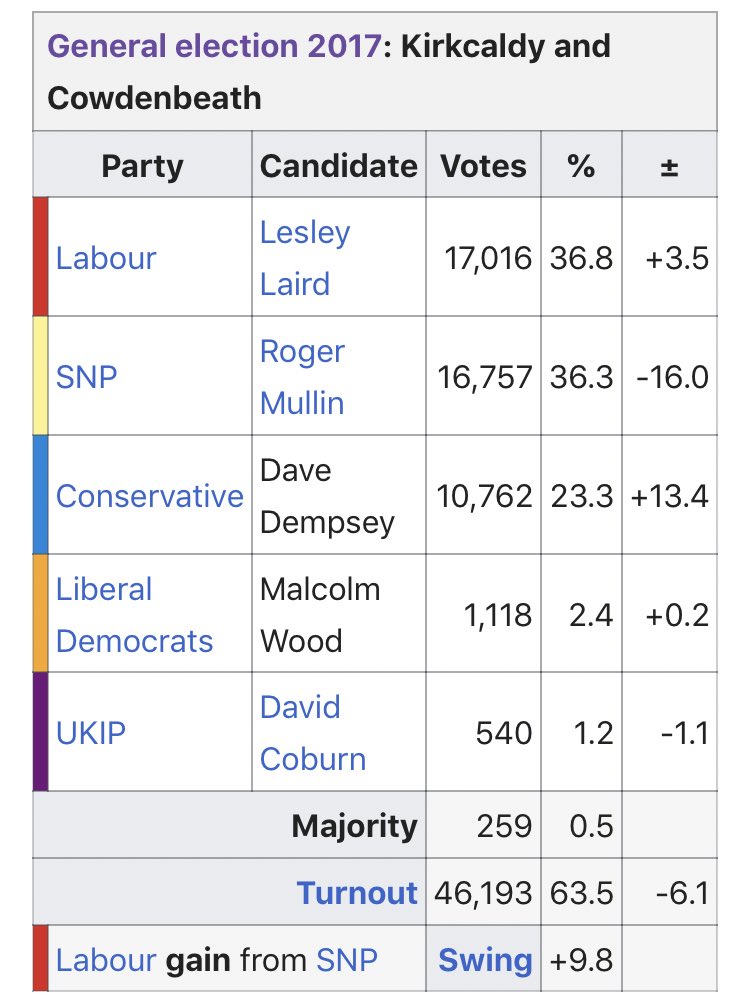
Task: Click the purple UKIP color bar
Action: point(40,732)
